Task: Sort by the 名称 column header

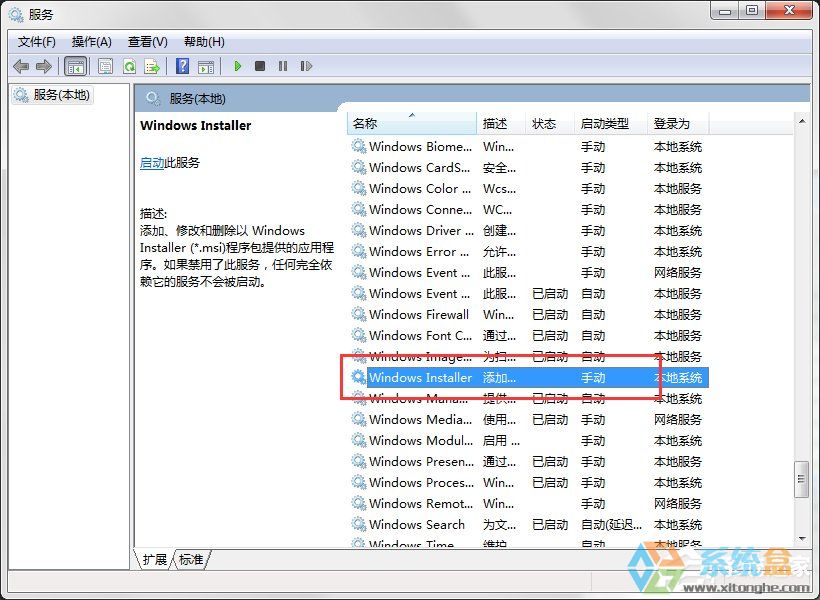Action: click(412, 123)
